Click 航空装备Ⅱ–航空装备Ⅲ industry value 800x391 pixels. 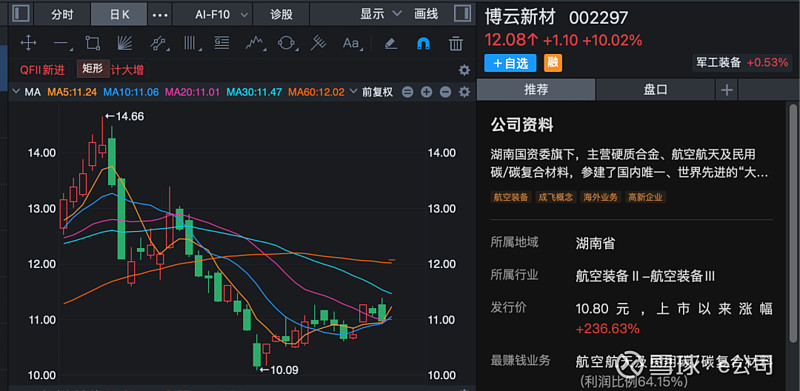point(645,277)
